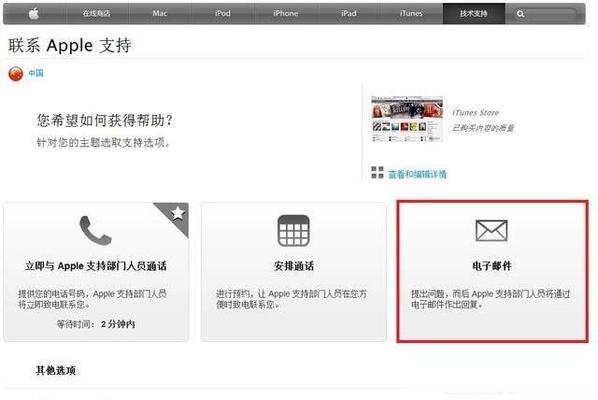This screenshot has width=598, height=400.
Task: Open the 查看和编辑详情 link
Action: tap(417, 174)
